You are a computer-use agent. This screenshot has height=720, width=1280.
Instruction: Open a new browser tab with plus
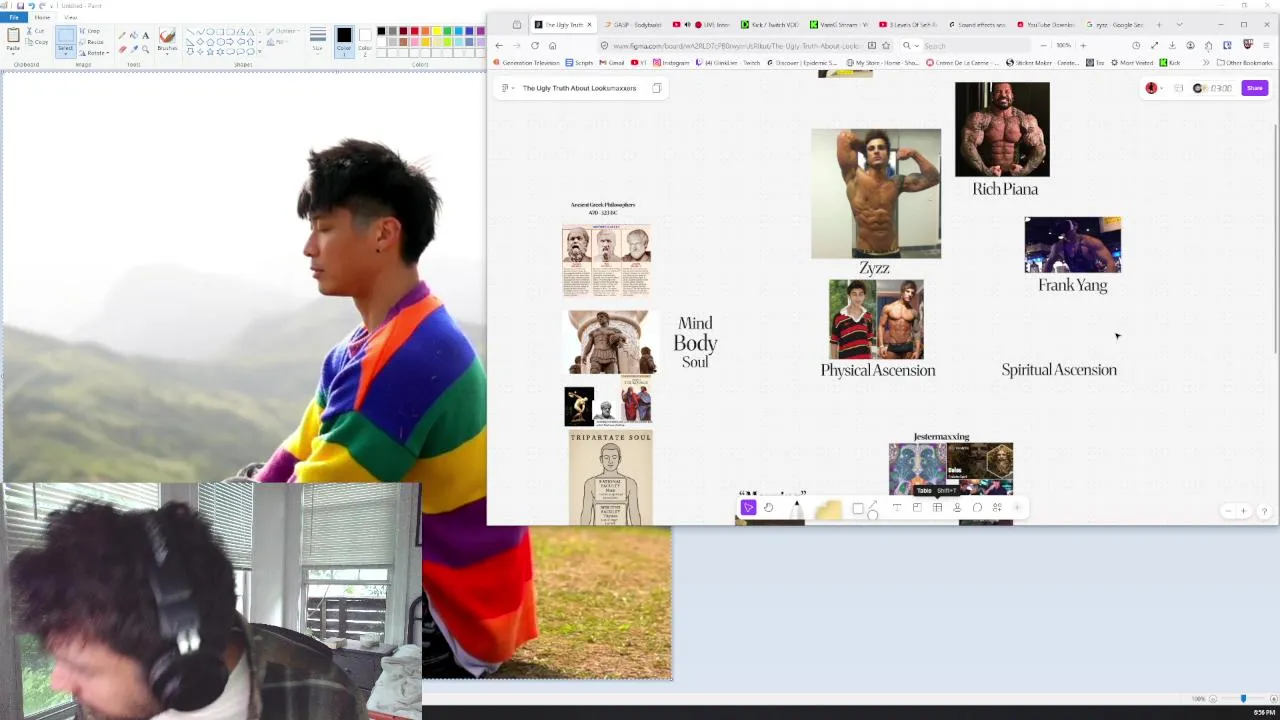(1159, 24)
